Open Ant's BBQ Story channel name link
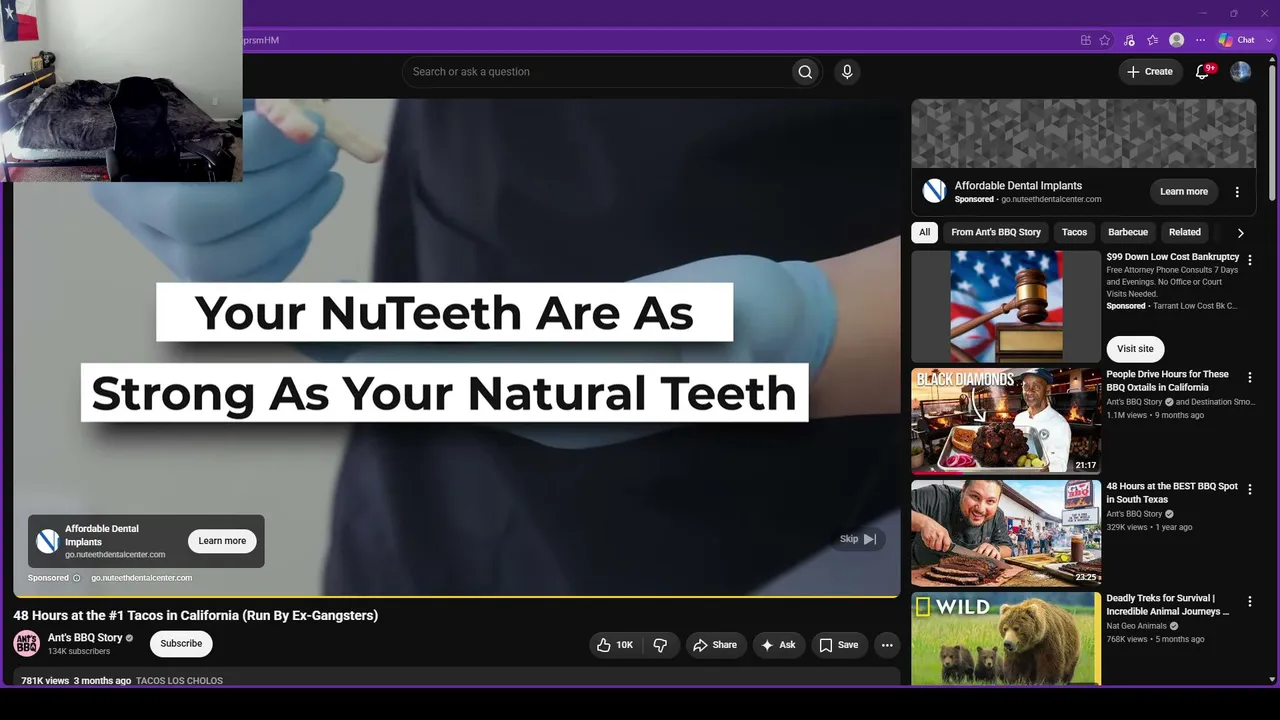Screen dimensions: 1280x720 [85, 638]
